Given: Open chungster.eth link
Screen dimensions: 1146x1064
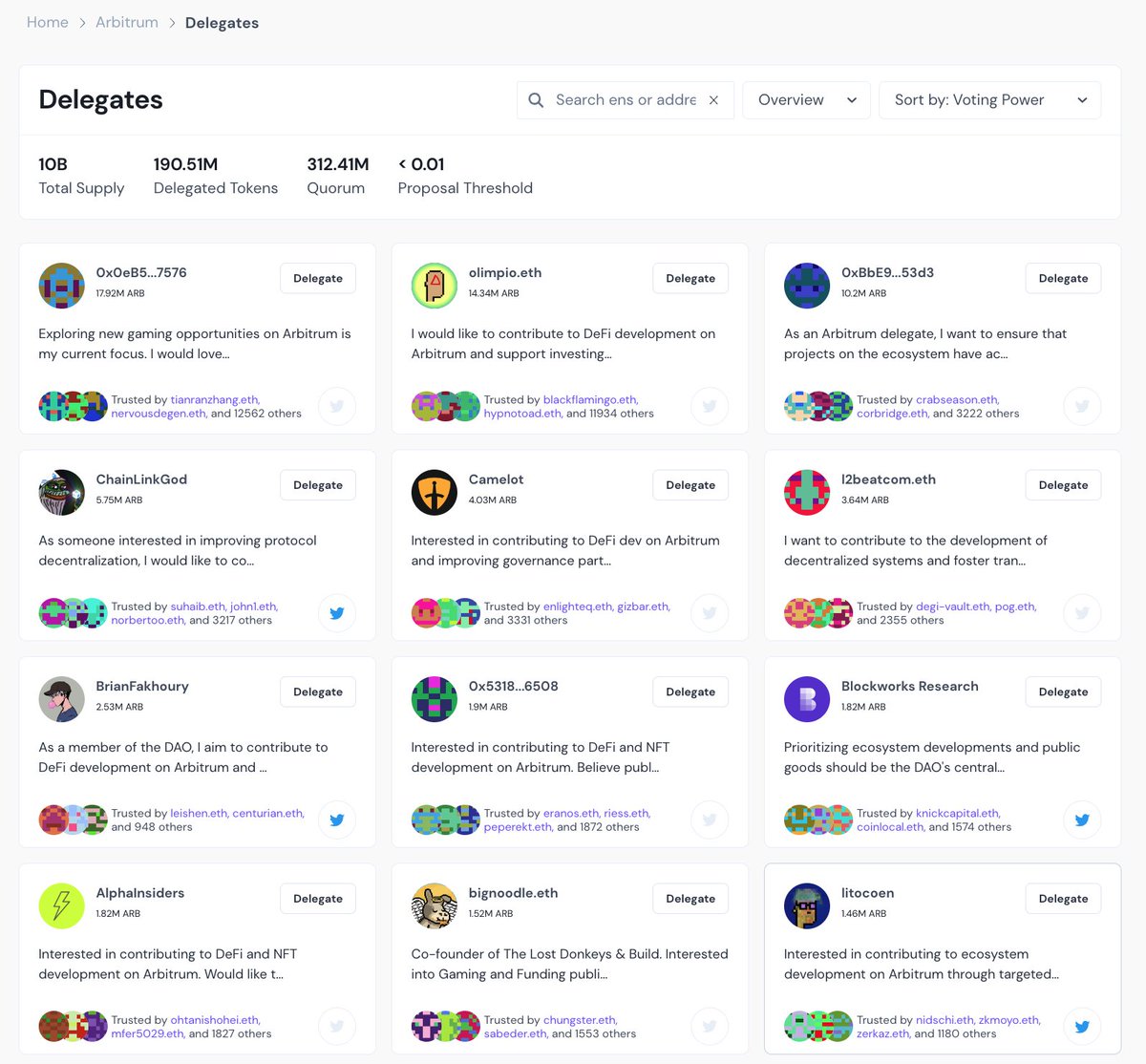Looking at the screenshot, I should (x=581, y=1020).
